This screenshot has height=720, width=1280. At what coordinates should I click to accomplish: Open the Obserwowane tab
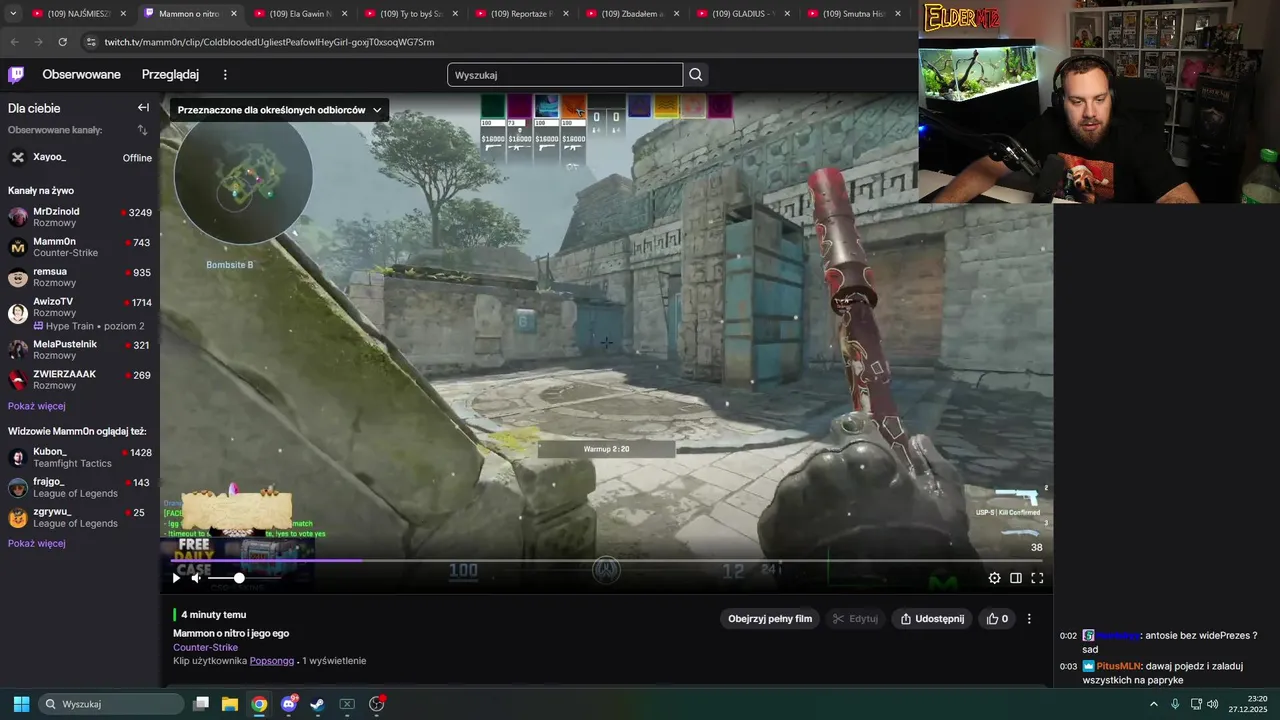pos(81,75)
